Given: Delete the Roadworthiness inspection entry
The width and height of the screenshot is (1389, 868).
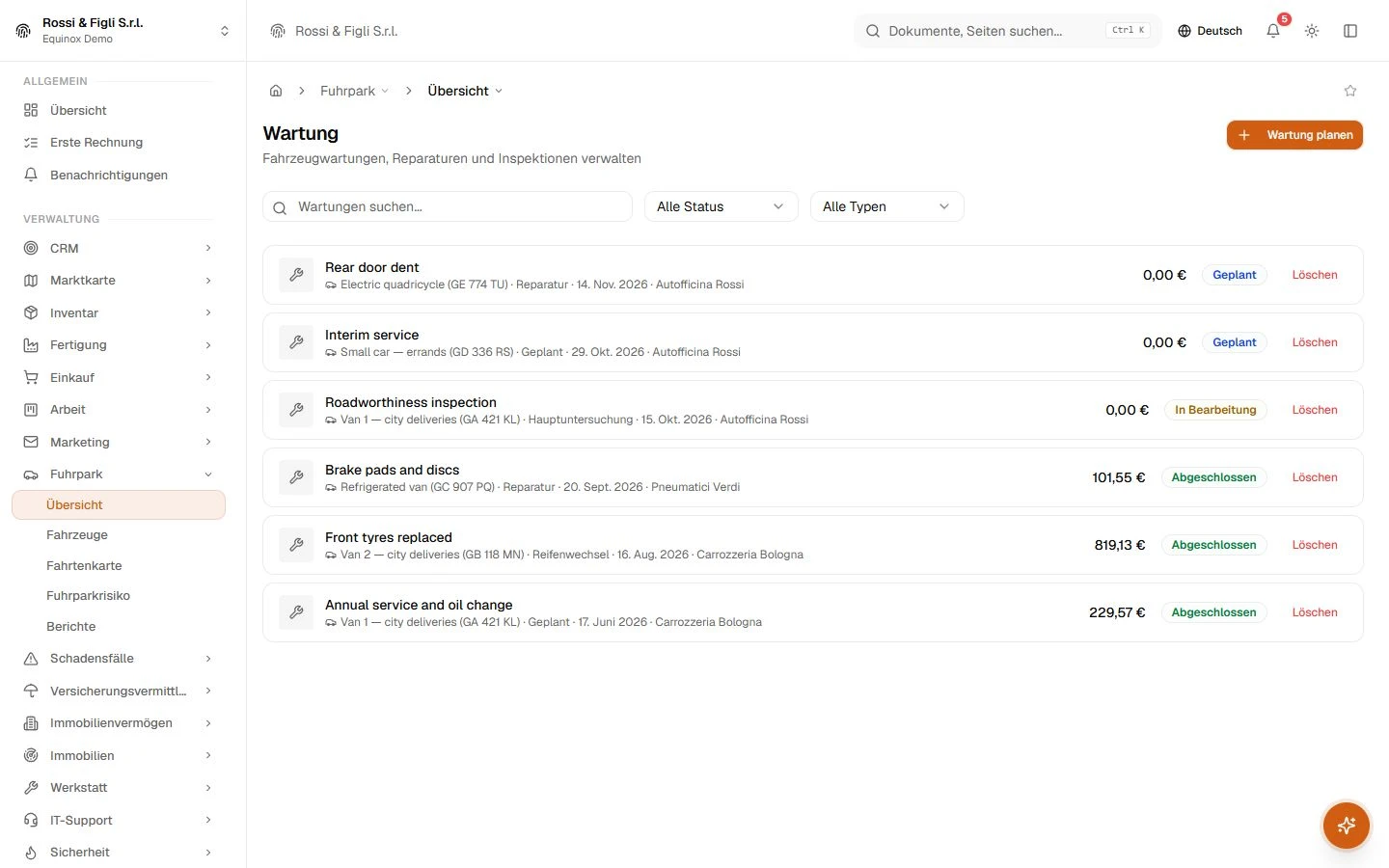Looking at the screenshot, I should click(x=1315, y=410).
